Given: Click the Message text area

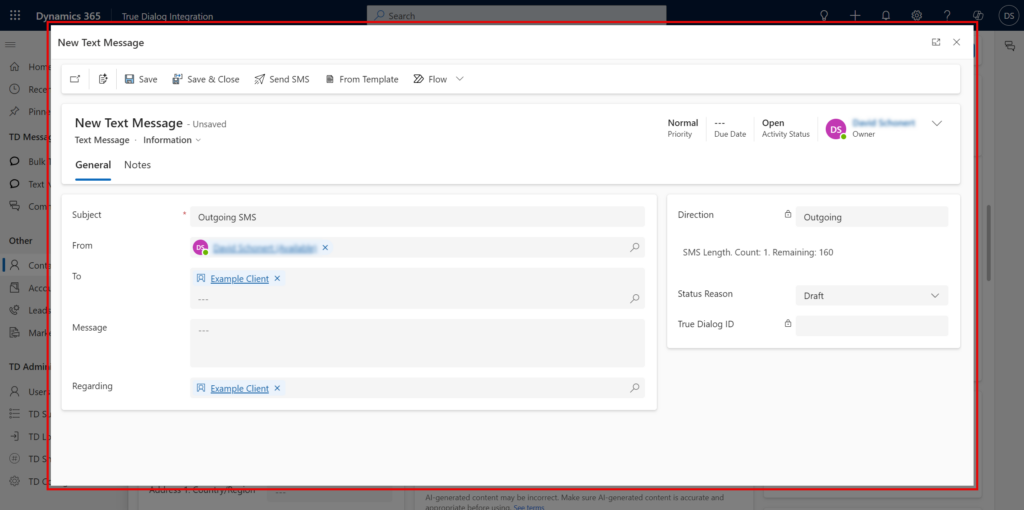Looking at the screenshot, I should point(417,343).
